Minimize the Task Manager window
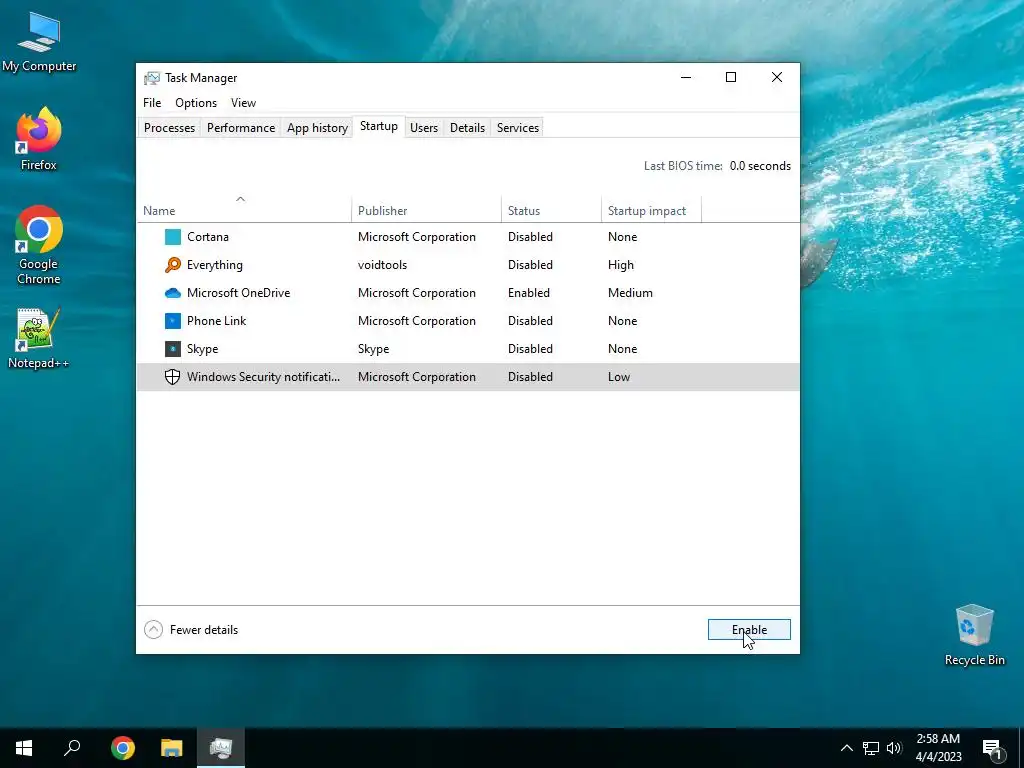 coord(686,78)
